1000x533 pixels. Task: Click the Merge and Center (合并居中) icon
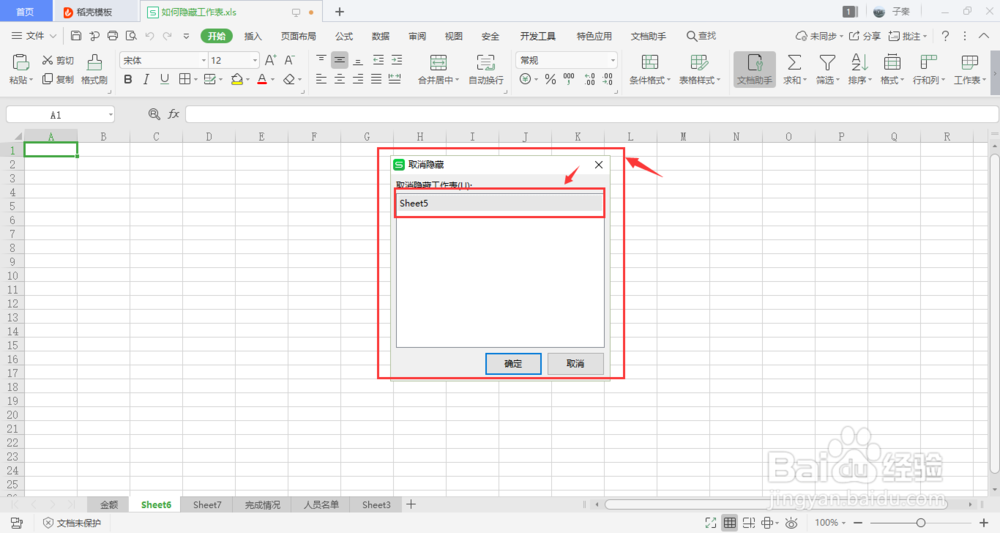[x=438, y=62]
